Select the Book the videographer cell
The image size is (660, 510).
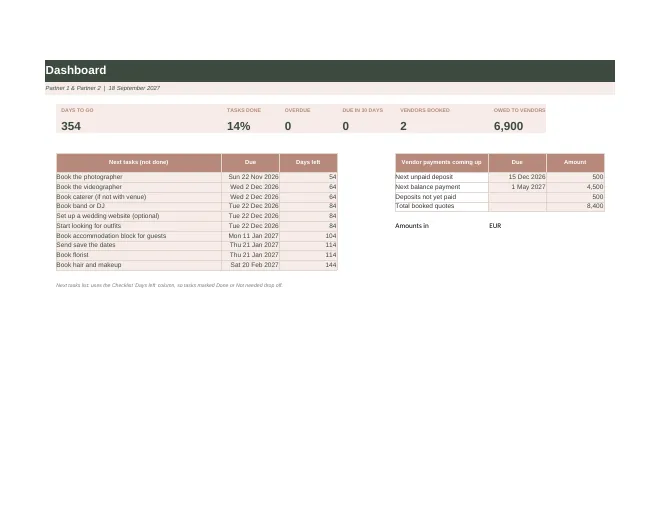(x=138, y=187)
